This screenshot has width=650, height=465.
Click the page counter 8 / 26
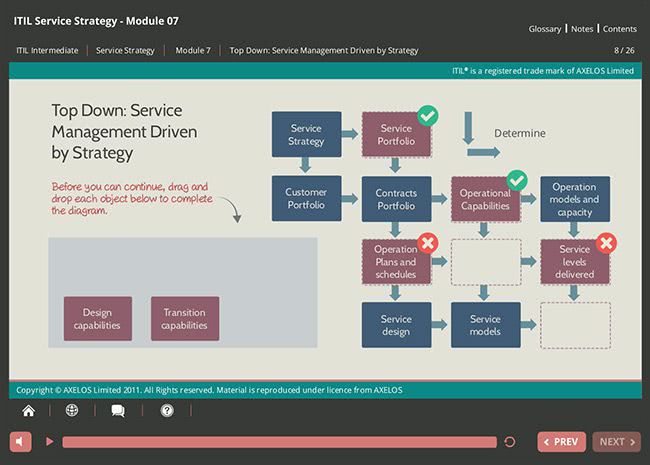pyautogui.click(x=624, y=51)
